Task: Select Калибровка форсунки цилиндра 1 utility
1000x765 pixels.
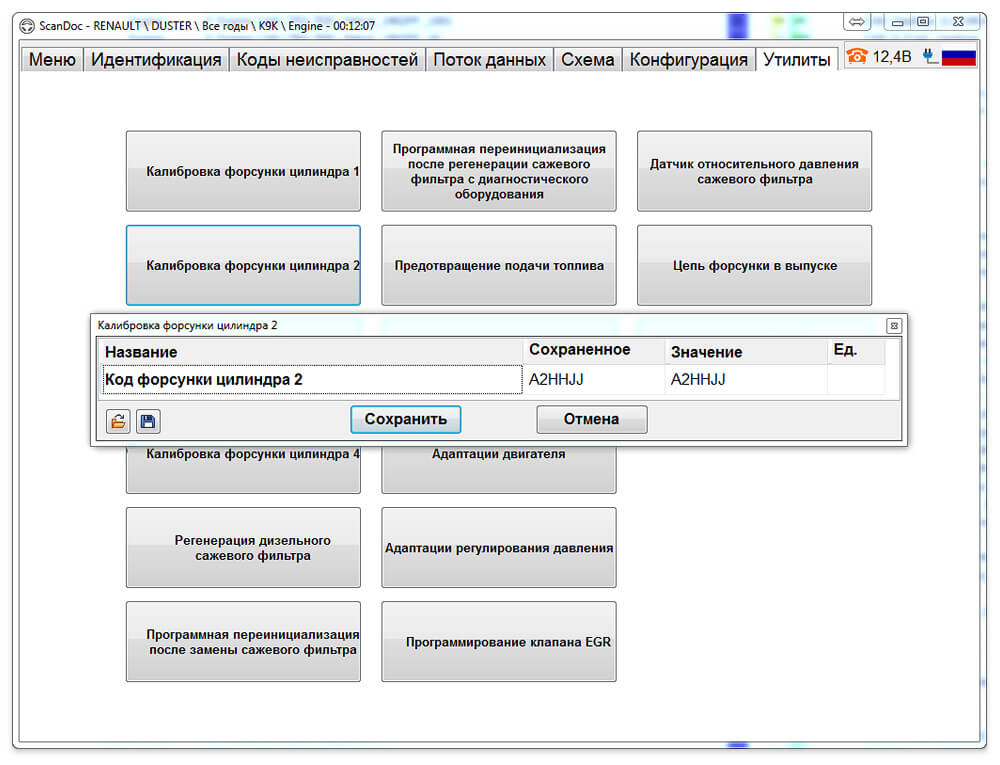Action: point(244,171)
